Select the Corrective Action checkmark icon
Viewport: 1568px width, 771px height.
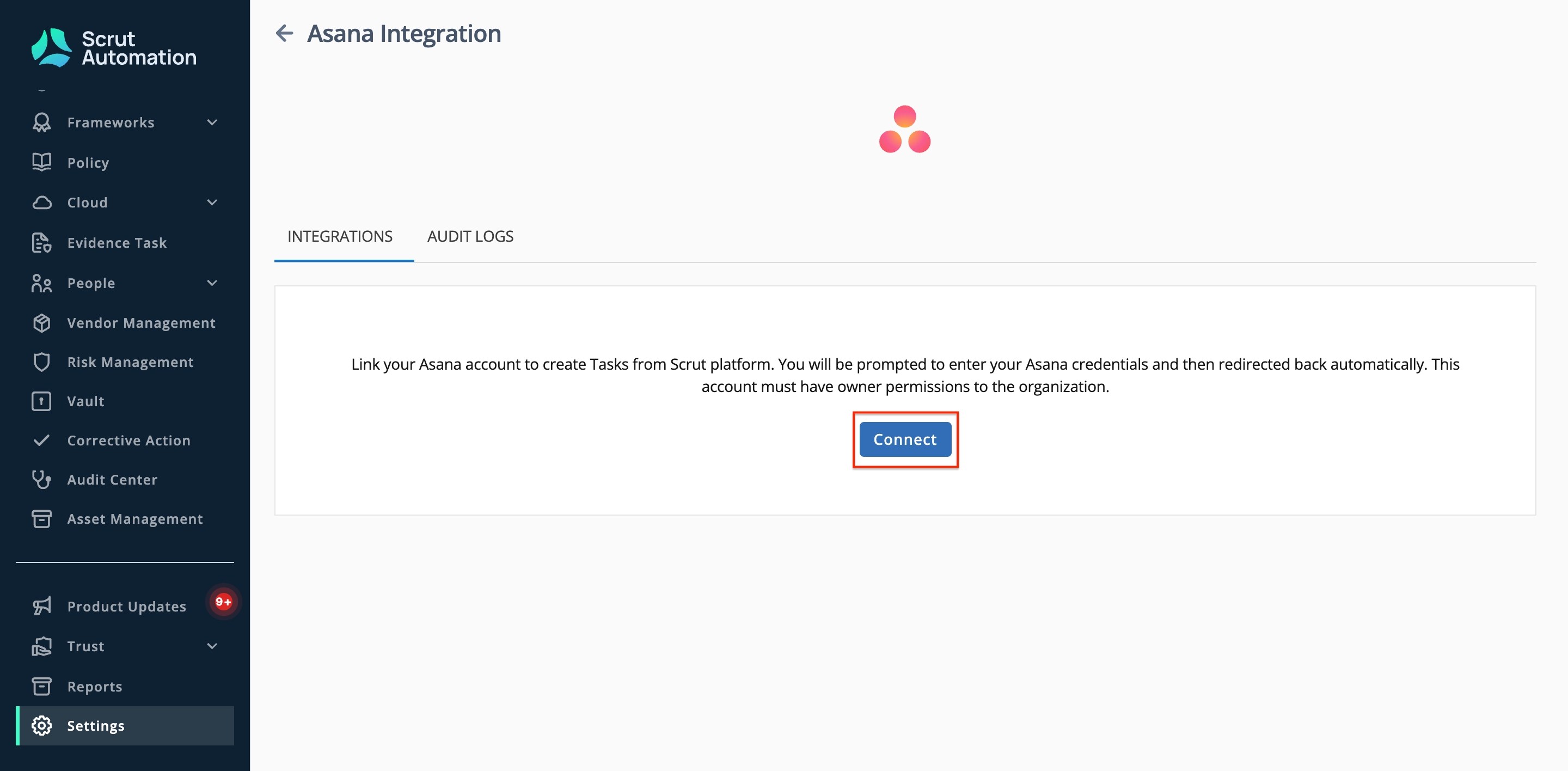[41, 440]
